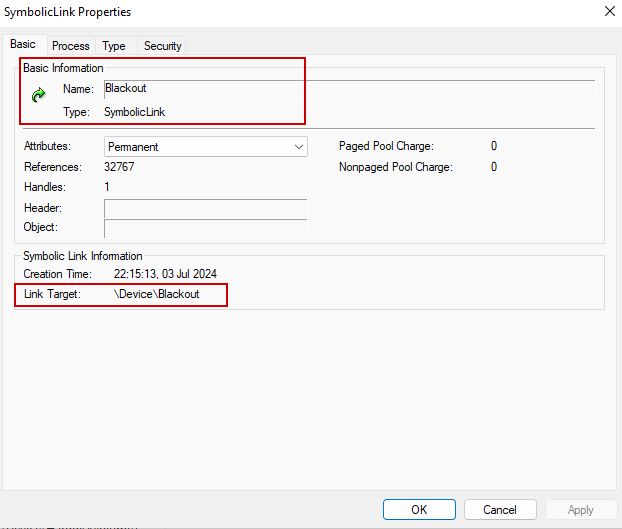
Task: Click the References value 32767
Action: 119,167
